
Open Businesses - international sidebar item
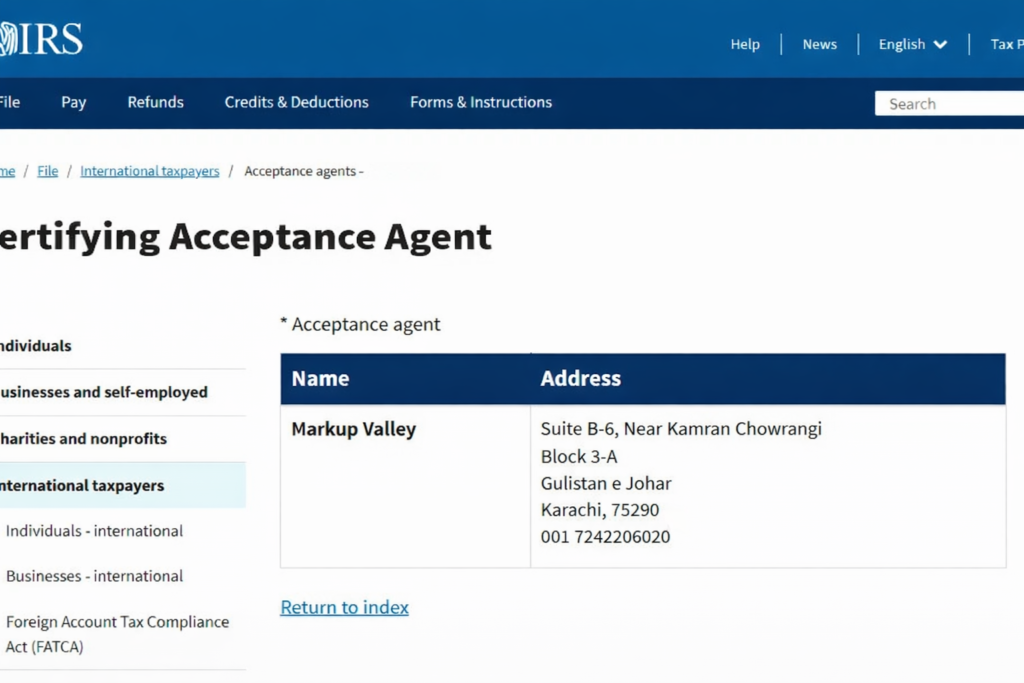tap(94, 576)
